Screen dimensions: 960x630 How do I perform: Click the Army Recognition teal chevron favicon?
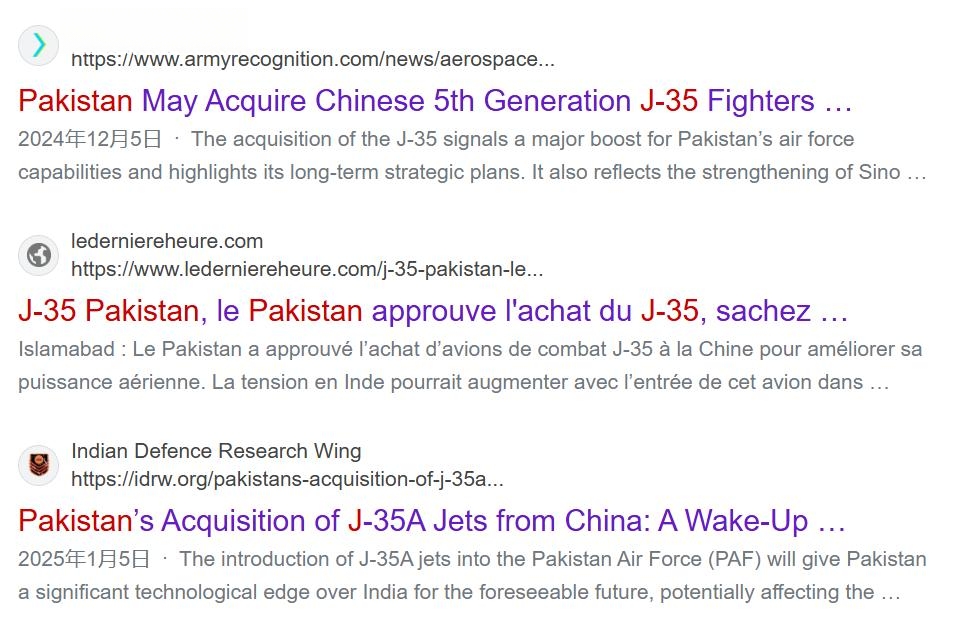coord(39,45)
